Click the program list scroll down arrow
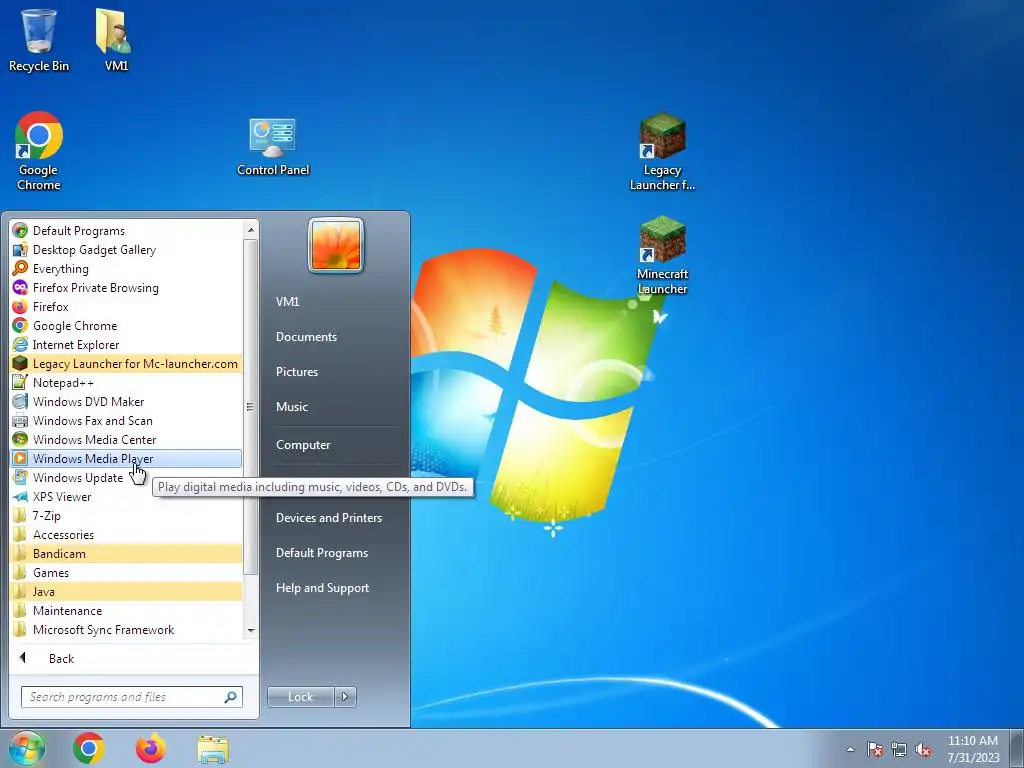Viewport: 1024px width, 768px height. tap(251, 630)
